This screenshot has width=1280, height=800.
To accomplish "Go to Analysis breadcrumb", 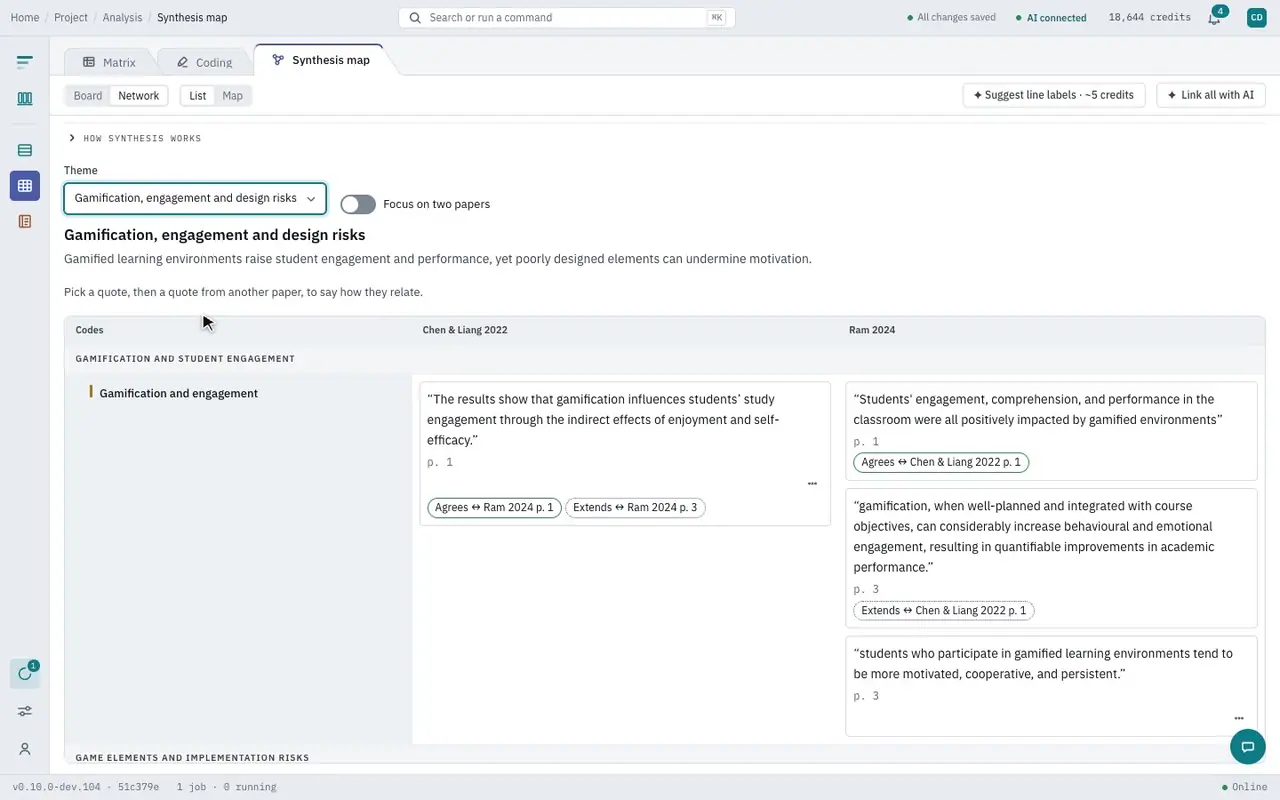I will (122, 17).
